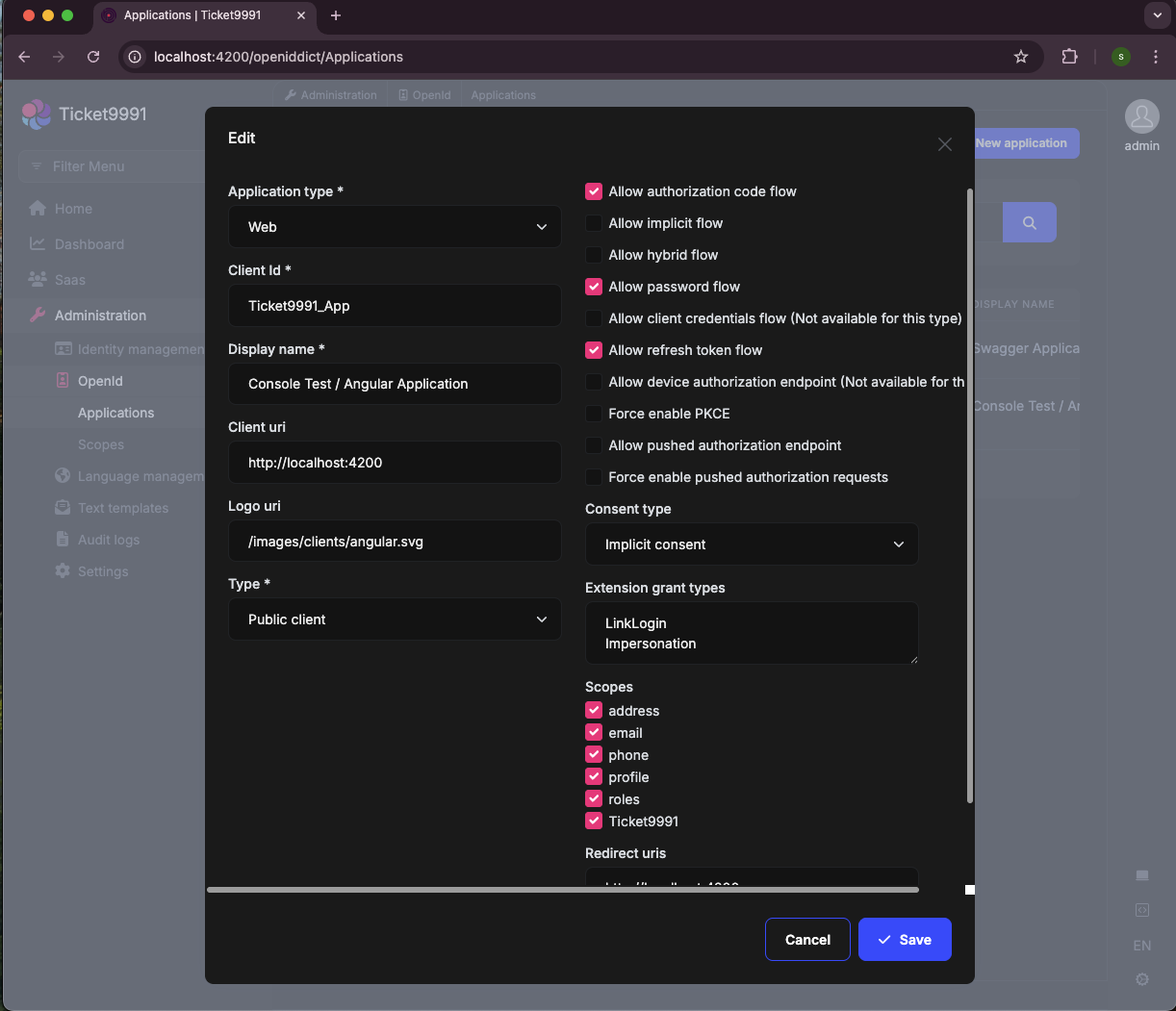The width and height of the screenshot is (1176, 1011).
Task: Check Force enable PKCE option
Action: 594,414
